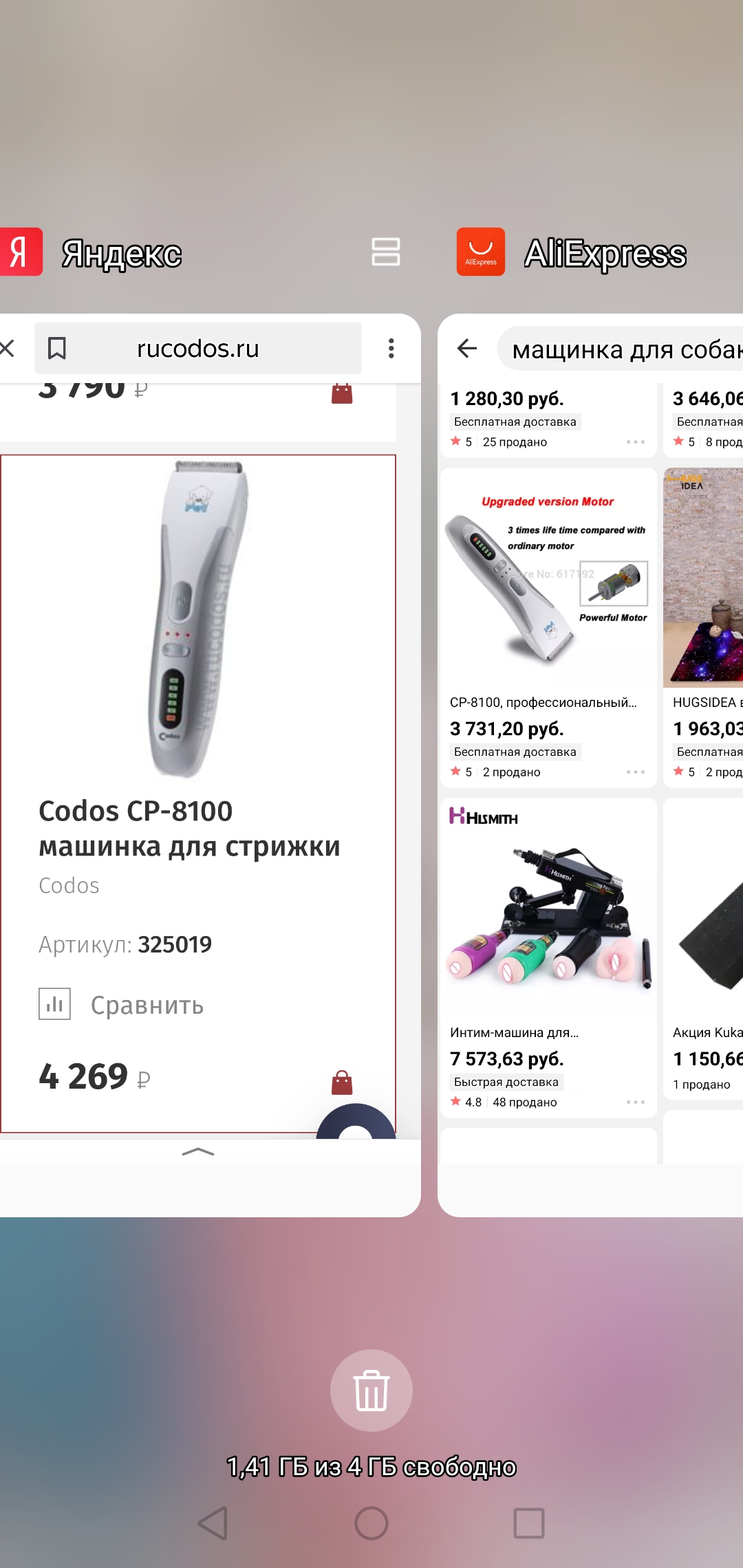The height and width of the screenshot is (1568, 743).
Task: Tap the red cart icon beside the partially visible price
Action: point(342,393)
